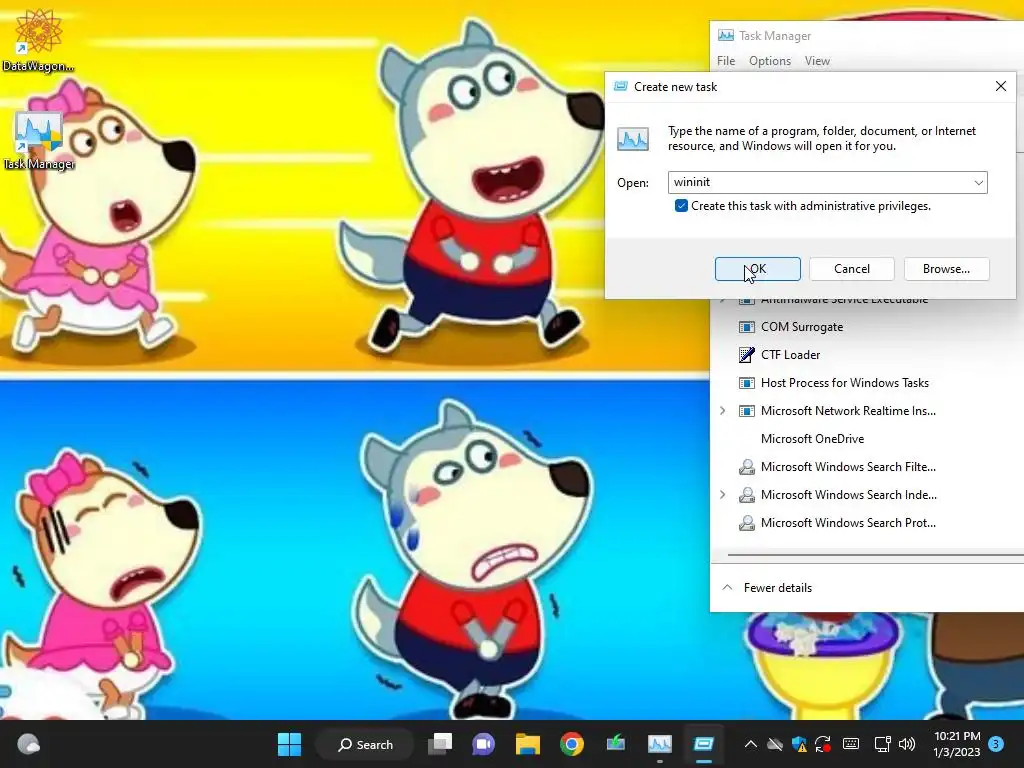
Task: Open the notification count badge
Action: point(996,744)
